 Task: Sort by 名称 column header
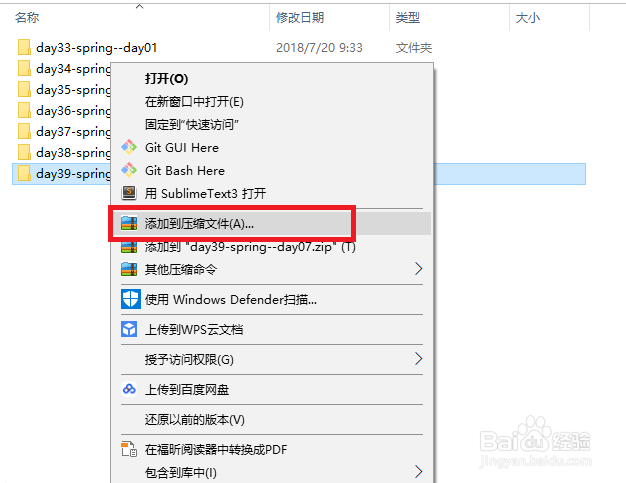27,18
